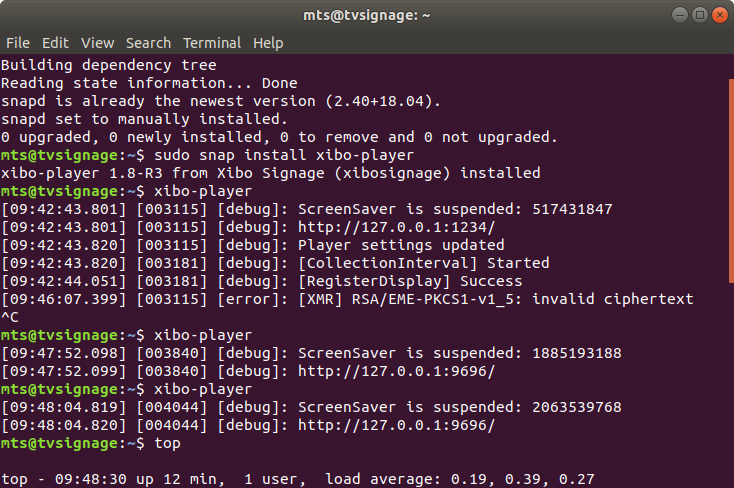This screenshot has height=488, width=734.
Task: Minimize the terminal window
Action: coord(680,15)
